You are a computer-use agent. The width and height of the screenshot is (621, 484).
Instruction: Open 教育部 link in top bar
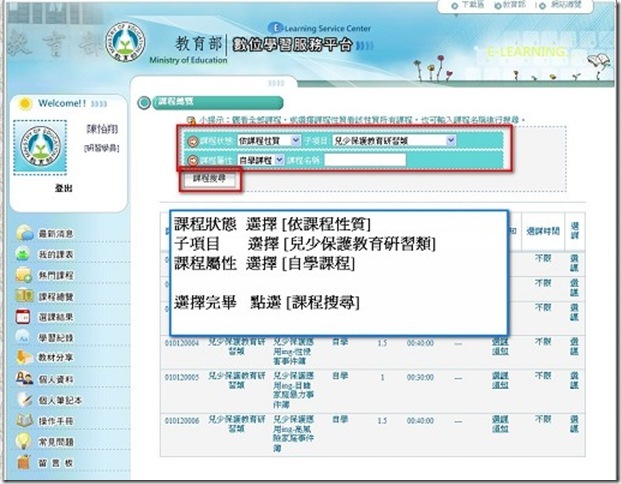(x=514, y=5)
